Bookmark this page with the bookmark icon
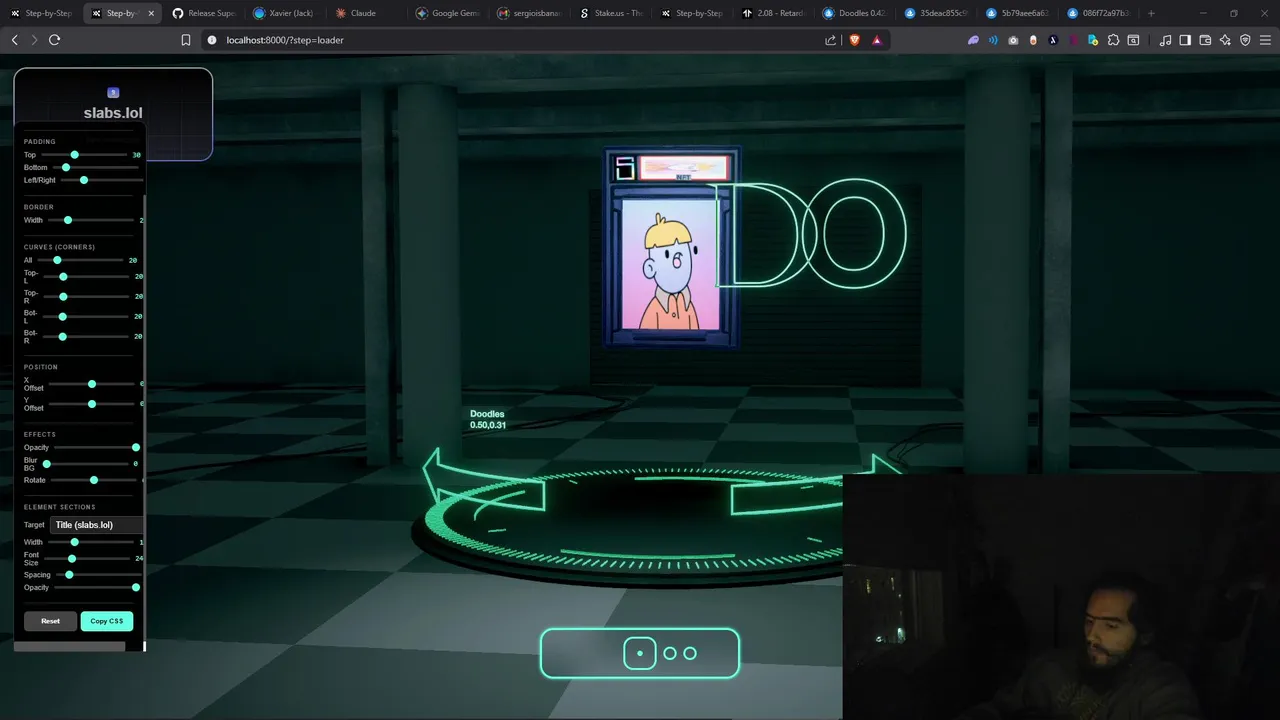 [x=185, y=40]
